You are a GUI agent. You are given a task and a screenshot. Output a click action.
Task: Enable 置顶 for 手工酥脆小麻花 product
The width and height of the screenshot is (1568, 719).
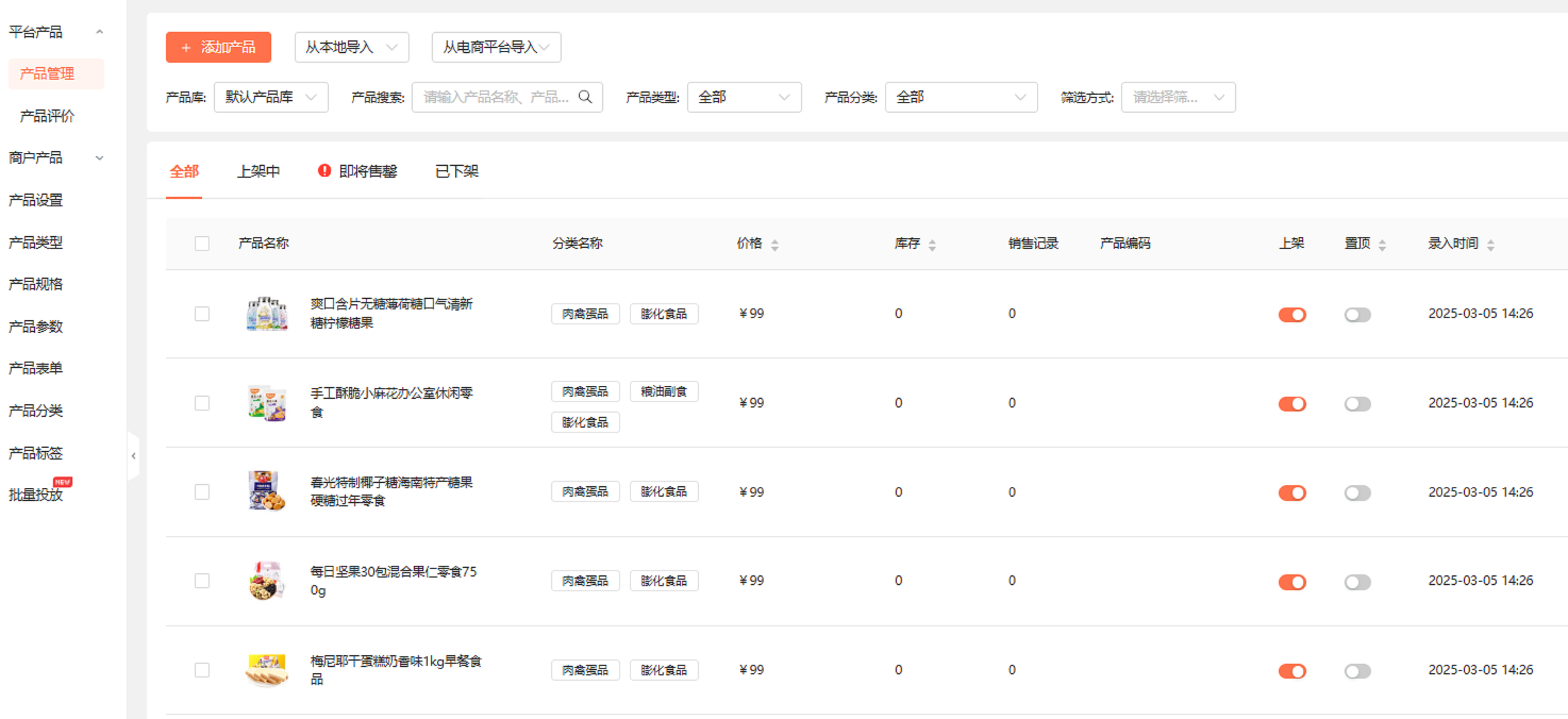pyautogui.click(x=1357, y=403)
